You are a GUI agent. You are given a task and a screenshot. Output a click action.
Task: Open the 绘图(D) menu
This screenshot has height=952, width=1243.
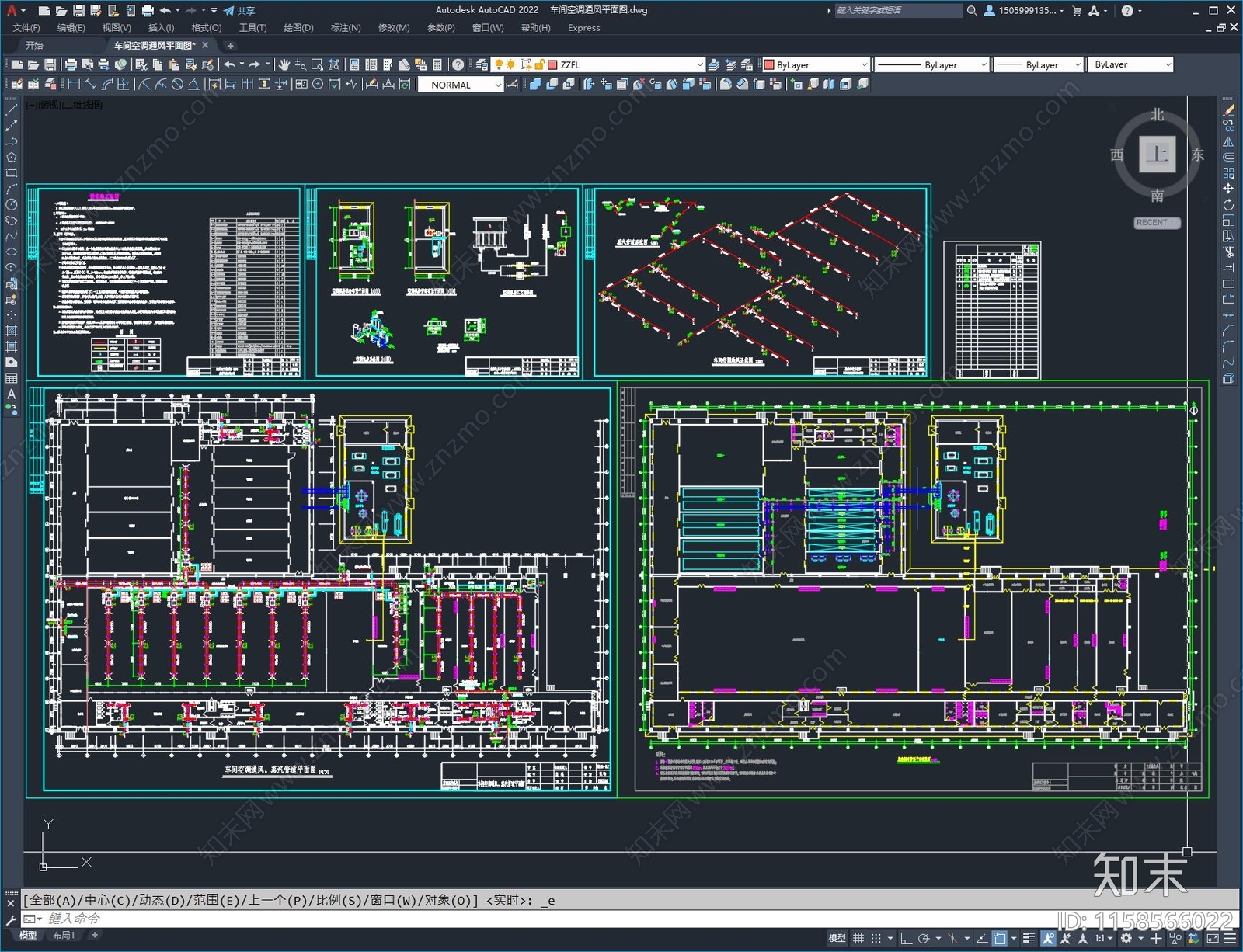click(298, 28)
